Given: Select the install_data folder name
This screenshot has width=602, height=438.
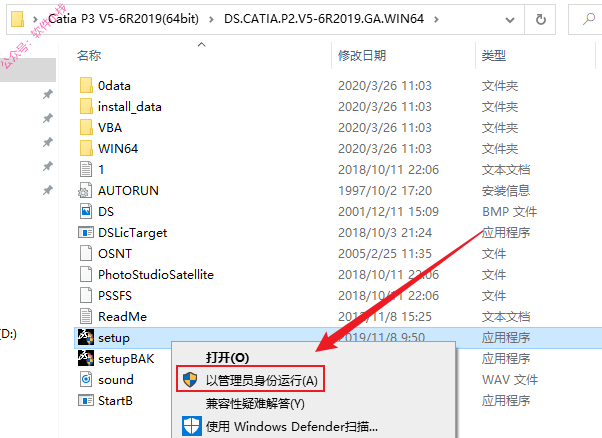Looking at the screenshot, I should 130,107.
